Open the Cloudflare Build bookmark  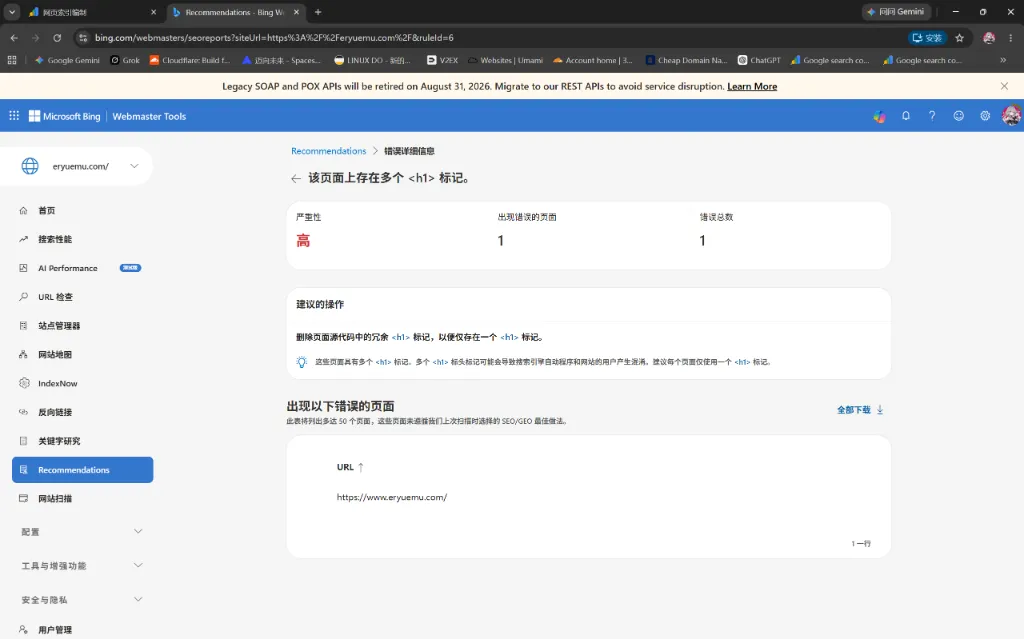coord(190,60)
